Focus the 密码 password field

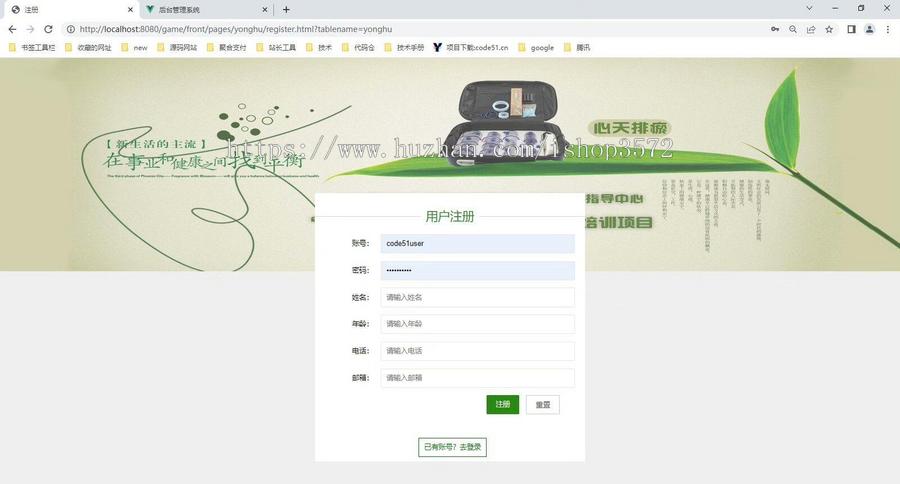478,270
